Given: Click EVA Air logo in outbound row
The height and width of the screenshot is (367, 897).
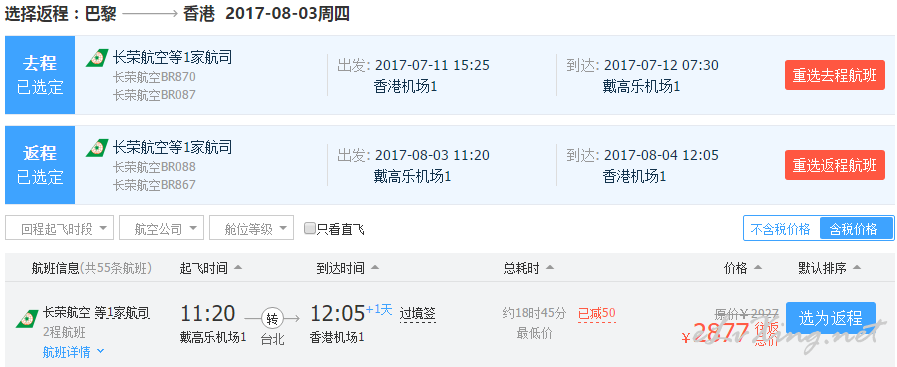Looking at the screenshot, I should (97, 58).
